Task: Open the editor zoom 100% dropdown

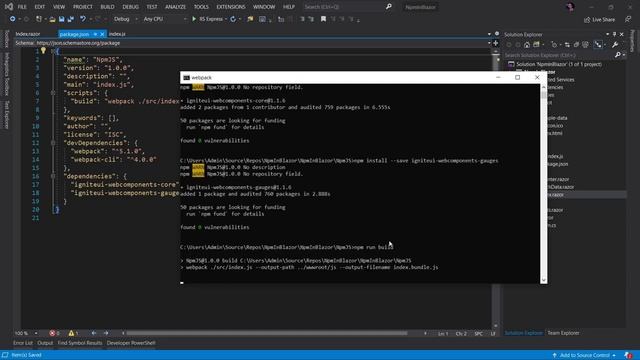Action: pos(36,333)
